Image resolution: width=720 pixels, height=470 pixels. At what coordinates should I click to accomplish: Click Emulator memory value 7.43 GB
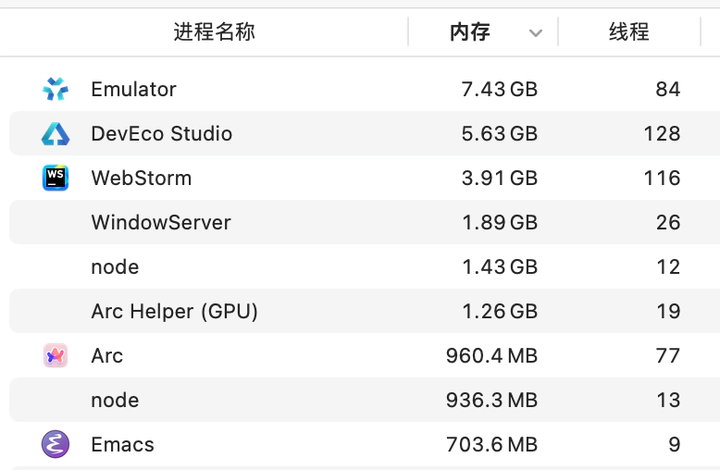pyautogui.click(x=499, y=89)
